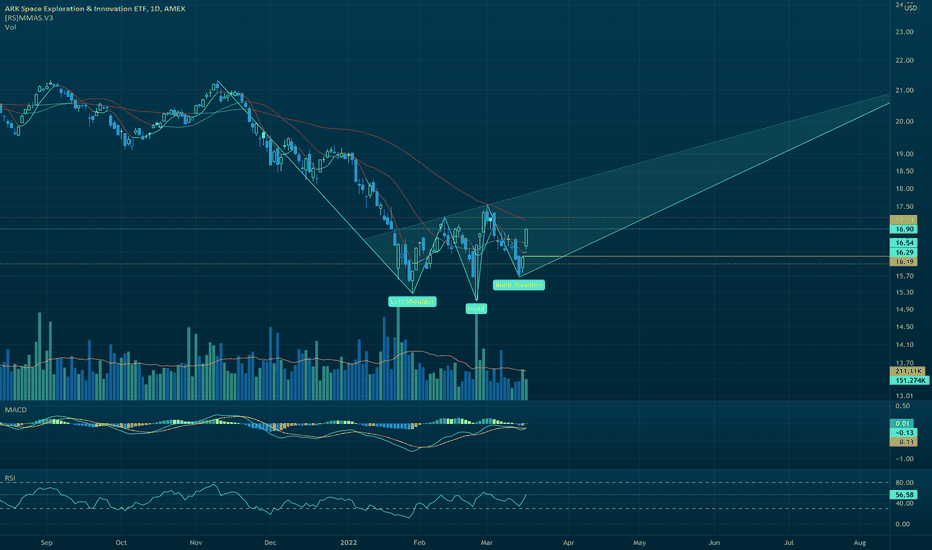Image resolution: width=932 pixels, height=550 pixels.
Task: Click Jun on the time axis
Action: (714, 542)
